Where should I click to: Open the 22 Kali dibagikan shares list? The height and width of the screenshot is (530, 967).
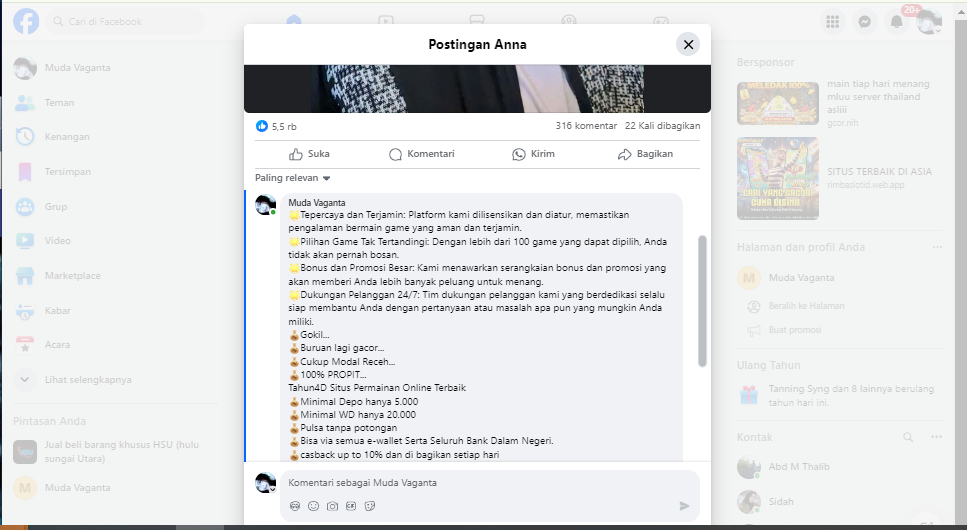662,126
